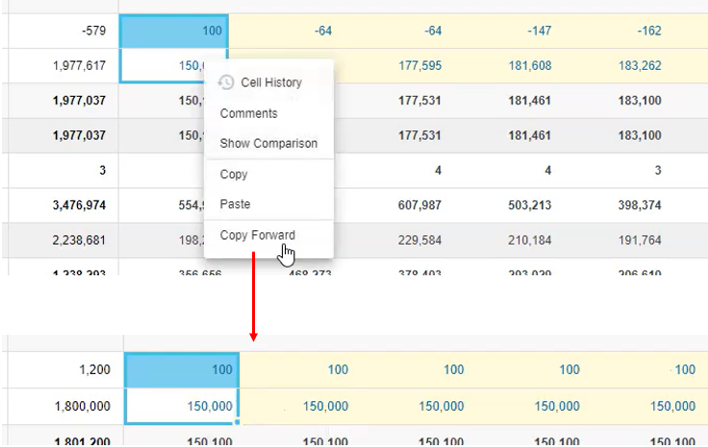Click the Cell History clock icon

tap(226, 82)
